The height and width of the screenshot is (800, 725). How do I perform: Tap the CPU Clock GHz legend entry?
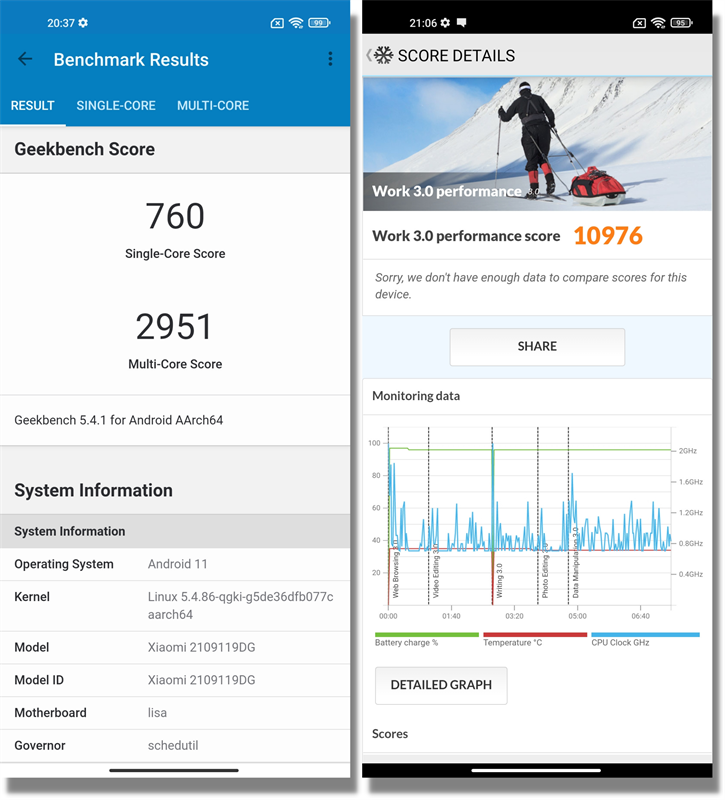pos(645,640)
